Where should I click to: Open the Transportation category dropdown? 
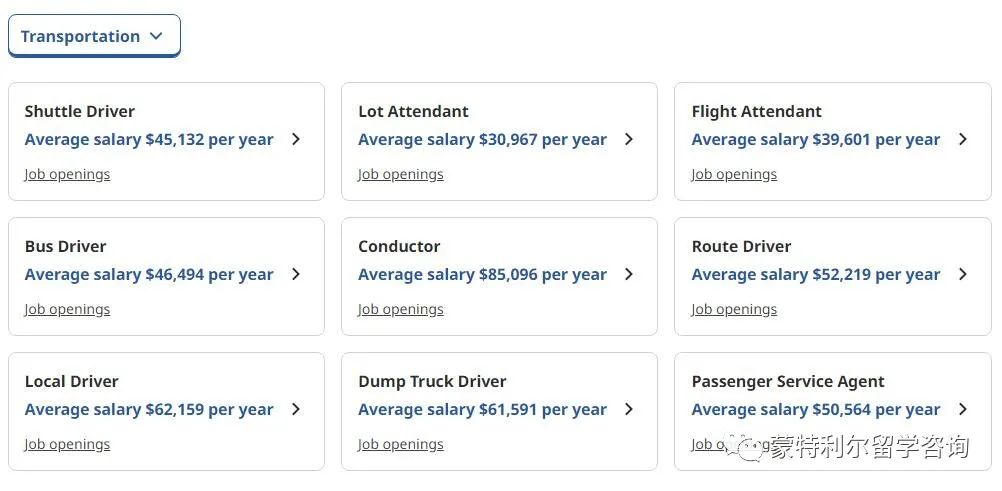pyautogui.click(x=94, y=36)
